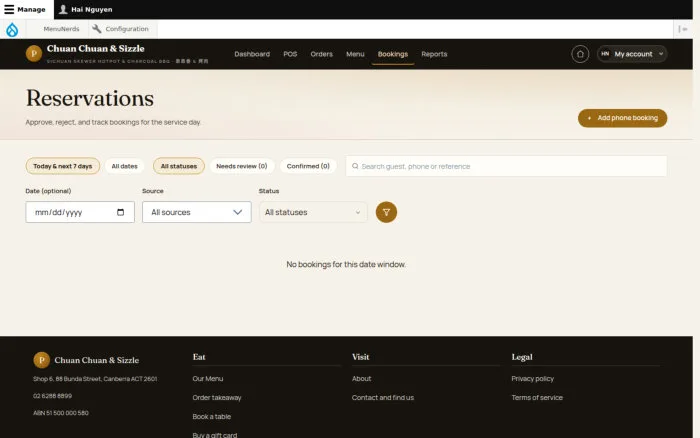The image size is (700, 438).
Task: Click the Drupal drop logo
Action: tap(12, 29)
